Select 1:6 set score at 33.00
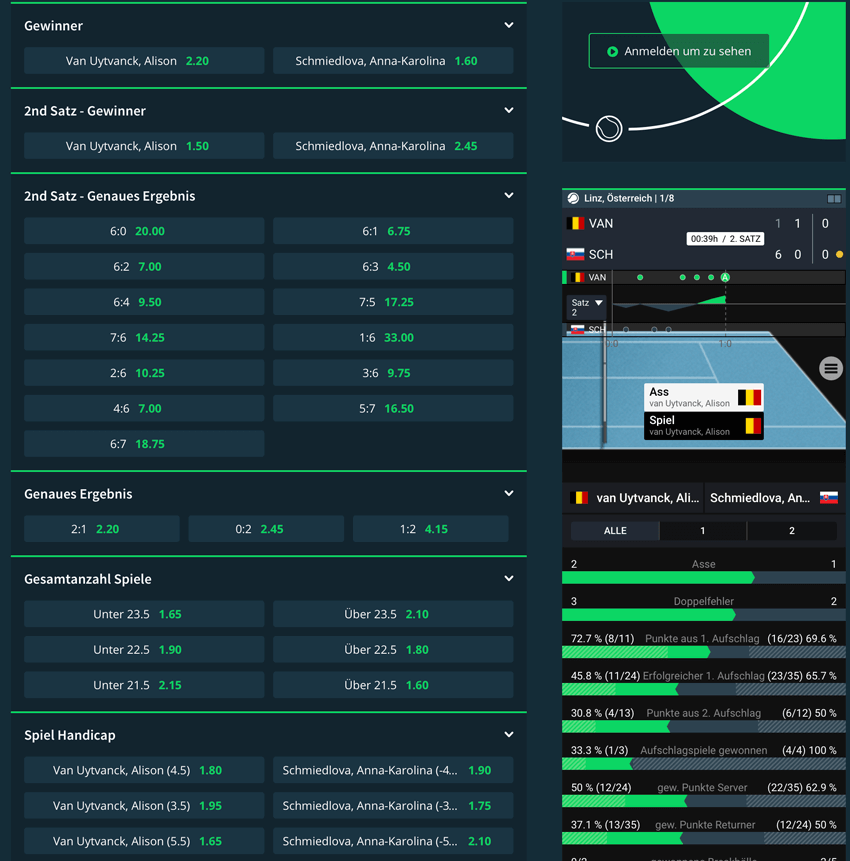 click(393, 338)
